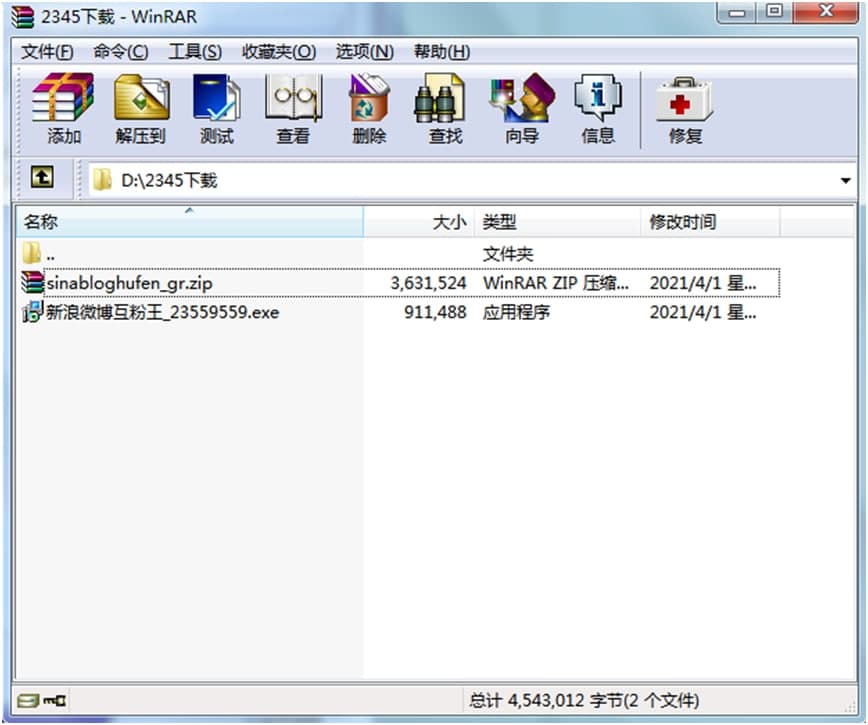Click the parent folder '..' icon
868x725 pixels.
[32, 253]
